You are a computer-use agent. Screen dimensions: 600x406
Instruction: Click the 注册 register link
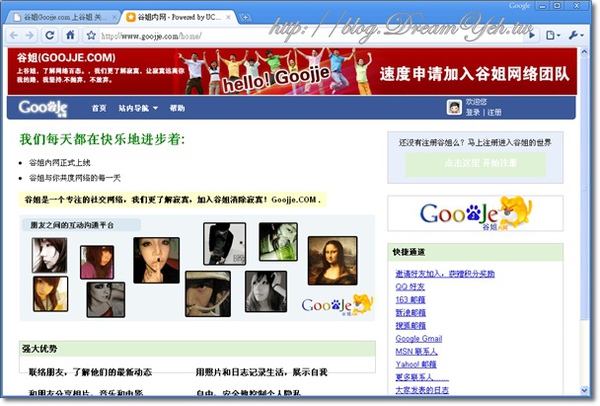click(x=494, y=113)
